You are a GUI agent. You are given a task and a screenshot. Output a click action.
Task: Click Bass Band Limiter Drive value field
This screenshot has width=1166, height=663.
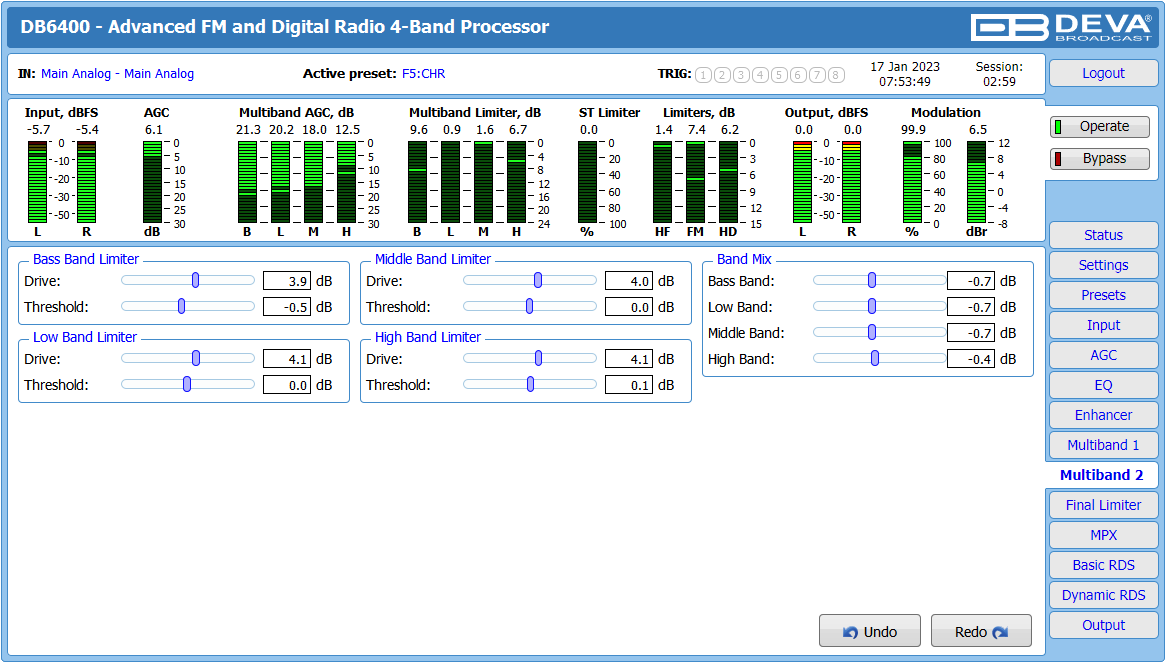click(x=287, y=281)
